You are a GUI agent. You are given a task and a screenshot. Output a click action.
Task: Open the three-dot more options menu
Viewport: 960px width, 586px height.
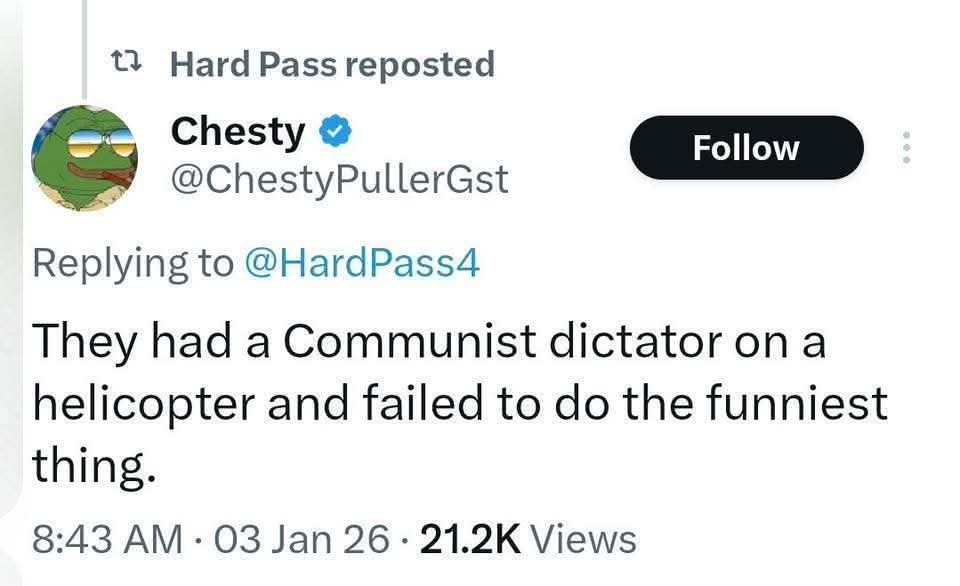click(906, 148)
